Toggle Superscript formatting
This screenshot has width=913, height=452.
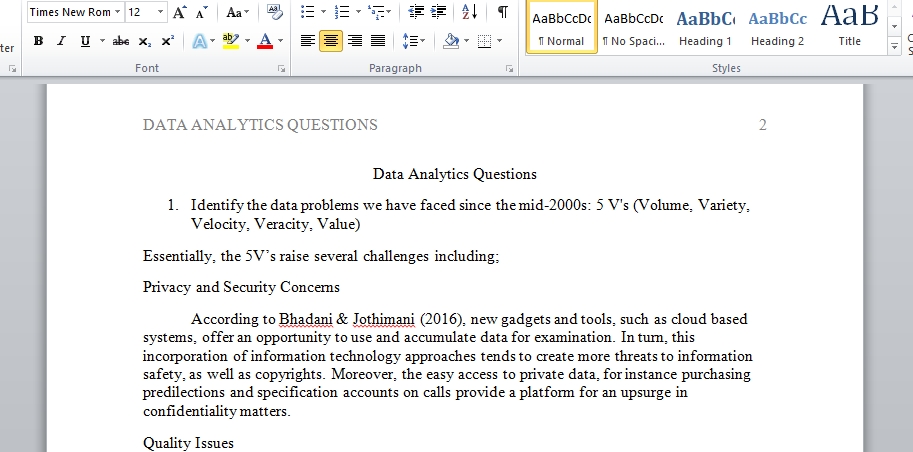[168, 41]
